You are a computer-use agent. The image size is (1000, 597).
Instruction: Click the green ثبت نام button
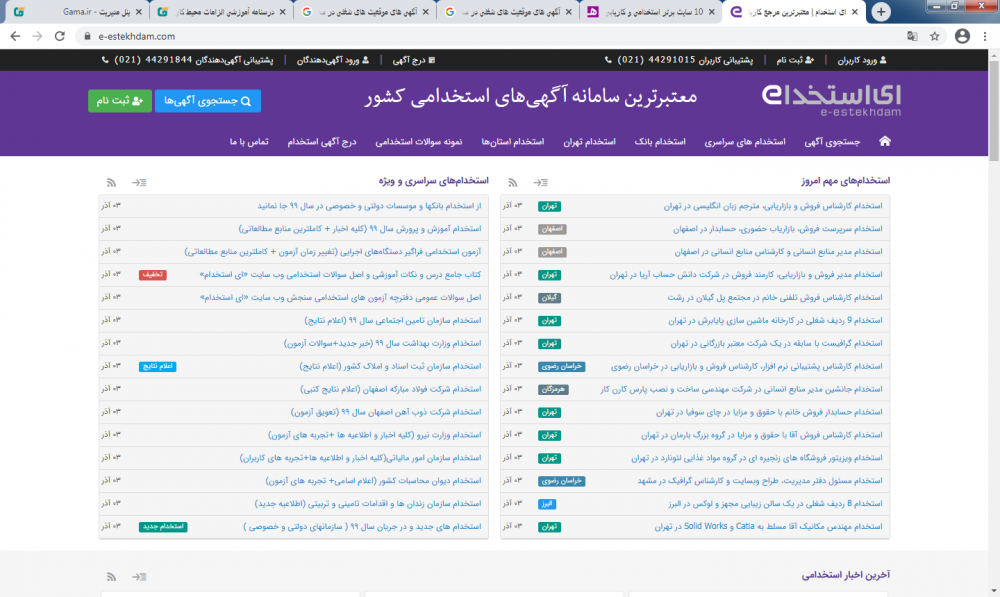(120, 101)
